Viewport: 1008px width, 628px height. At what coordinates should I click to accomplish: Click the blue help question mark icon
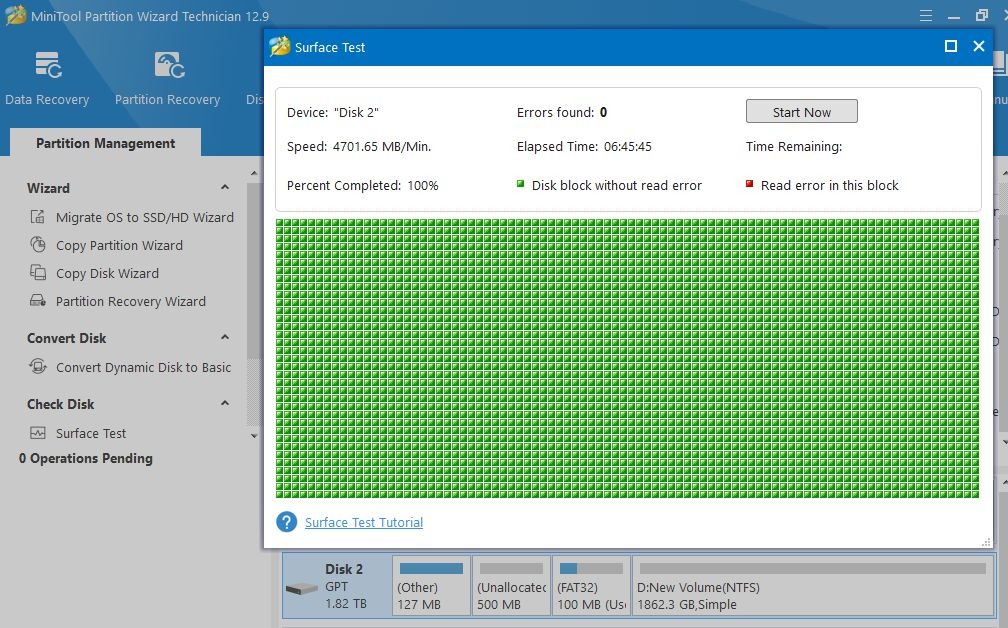tap(287, 522)
